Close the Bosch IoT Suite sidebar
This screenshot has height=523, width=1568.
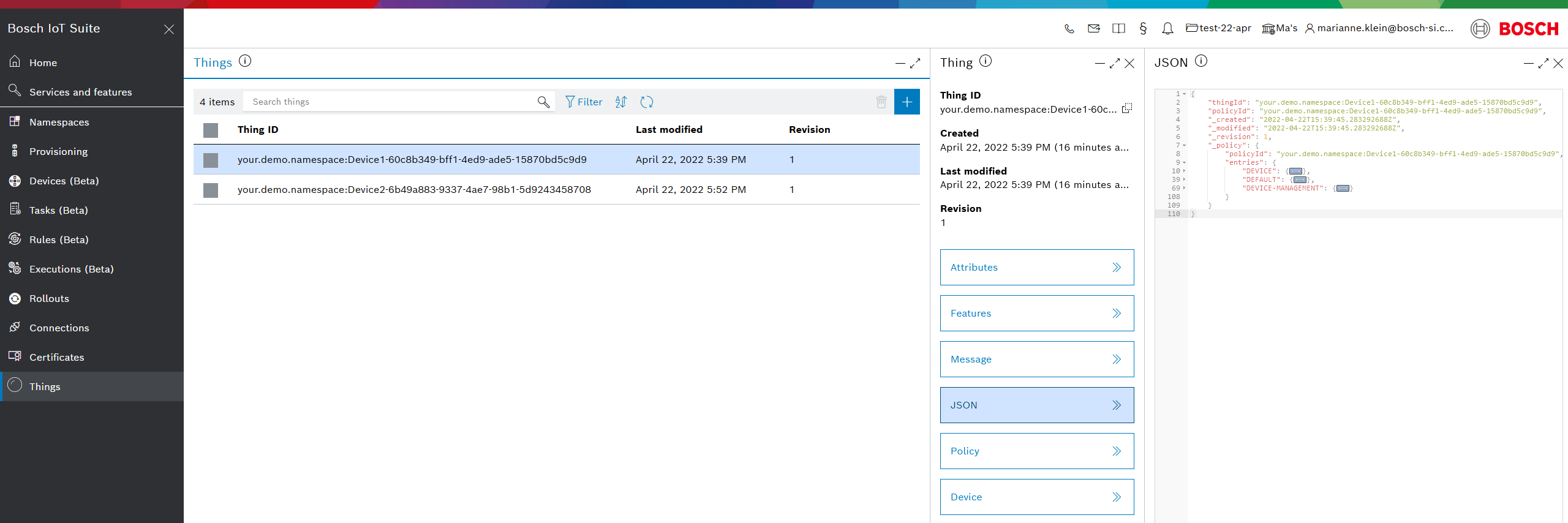pyautogui.click(x=169, y=29)
